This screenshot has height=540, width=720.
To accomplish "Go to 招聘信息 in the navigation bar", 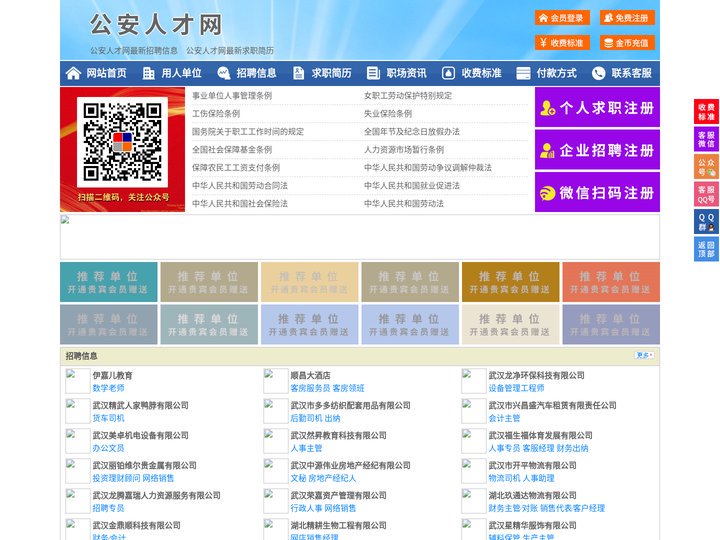I will [x=256, y=73].
